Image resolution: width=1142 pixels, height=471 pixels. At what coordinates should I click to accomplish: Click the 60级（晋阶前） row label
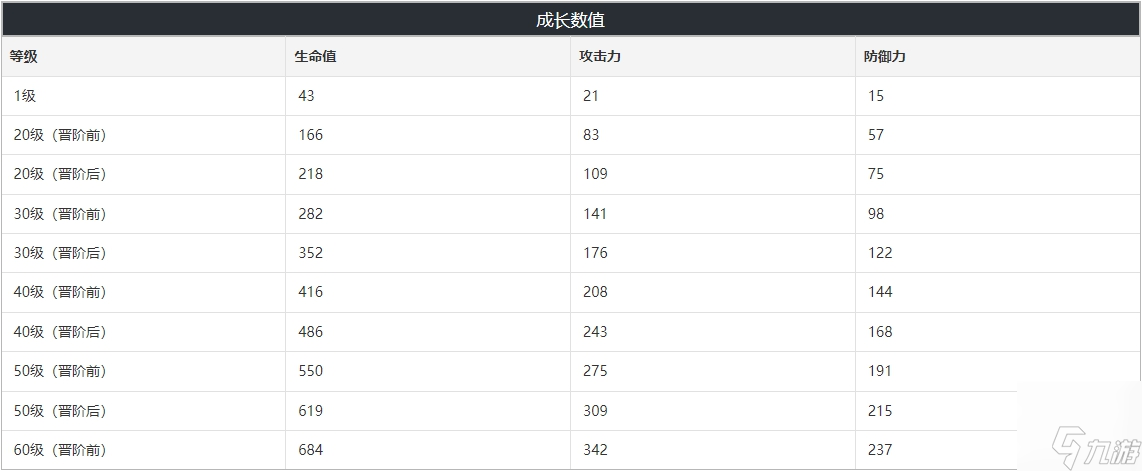(x=60, y=450)
